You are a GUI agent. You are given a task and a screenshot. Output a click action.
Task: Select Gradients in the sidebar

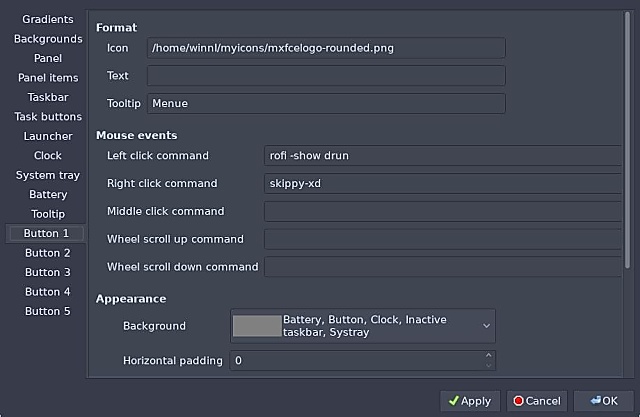(48, 20)
